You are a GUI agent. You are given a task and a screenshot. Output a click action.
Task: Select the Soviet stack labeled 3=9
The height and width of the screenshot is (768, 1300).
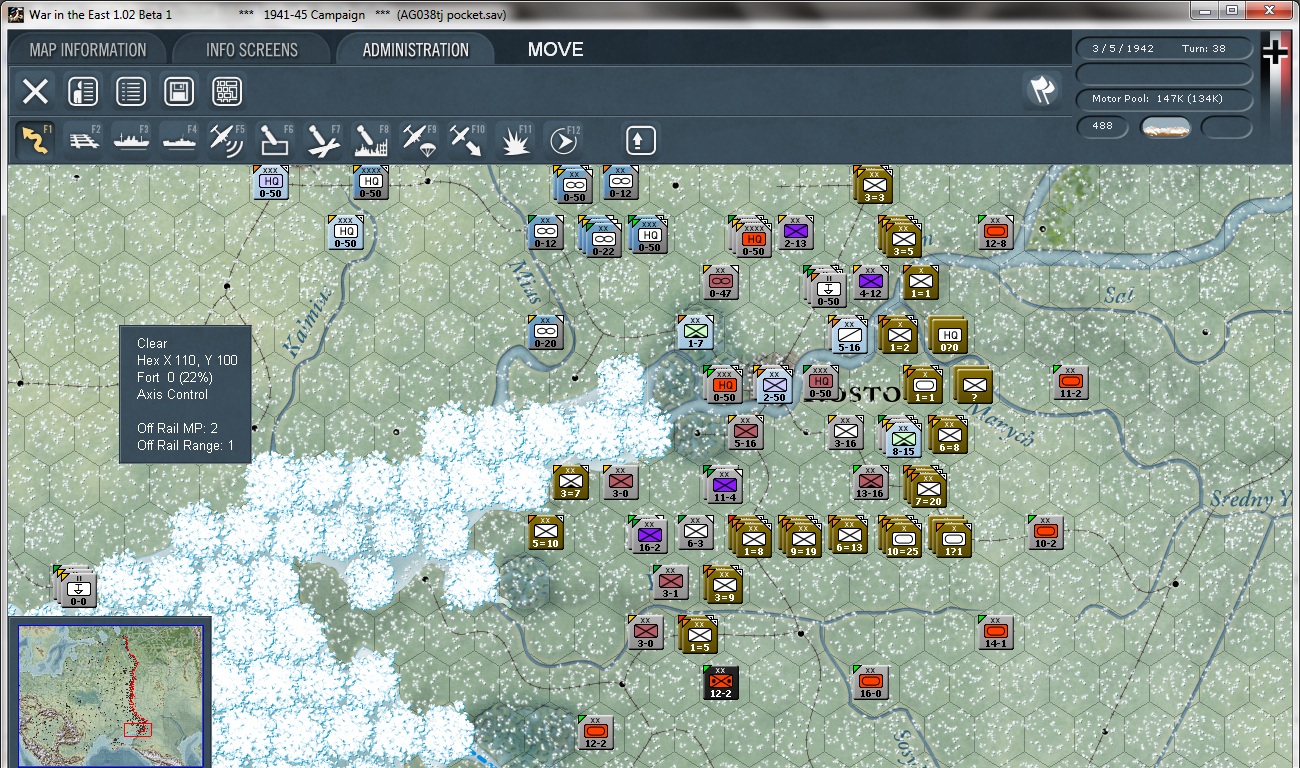coord(723,586)
